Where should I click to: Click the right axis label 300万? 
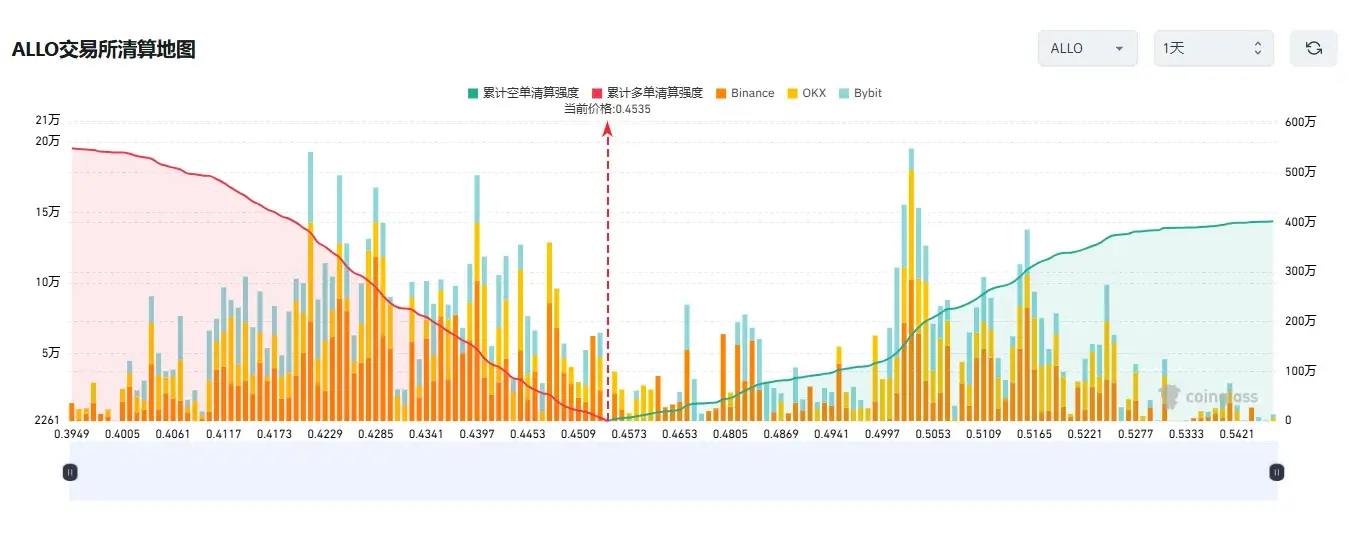1300,271
